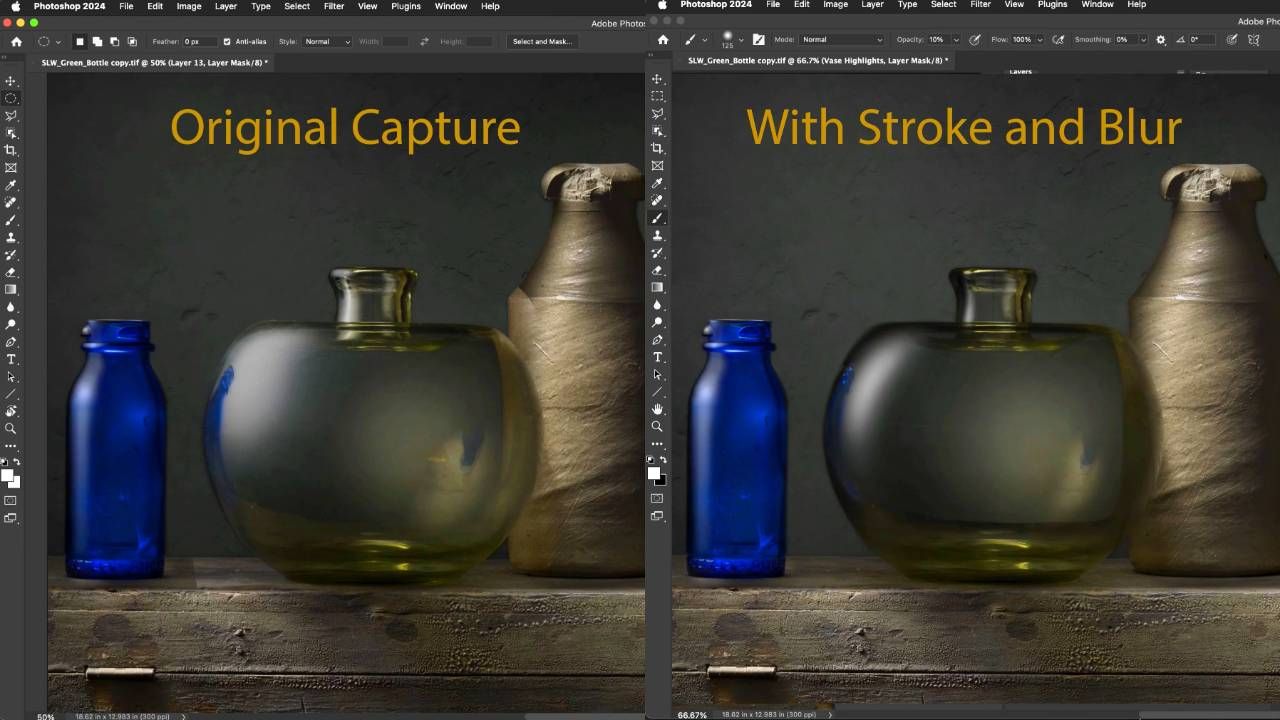Select the History Brush tool in right toolbar

657,253
